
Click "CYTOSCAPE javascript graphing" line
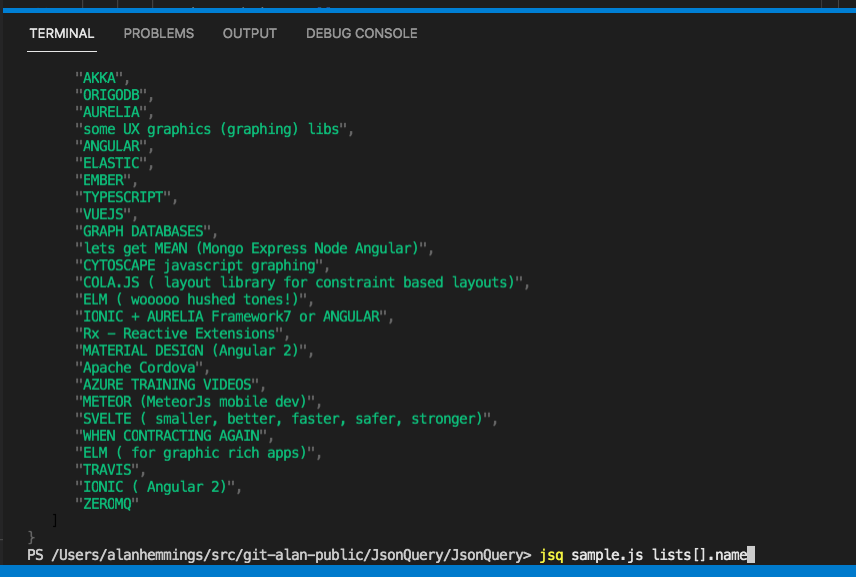(202, 265)
